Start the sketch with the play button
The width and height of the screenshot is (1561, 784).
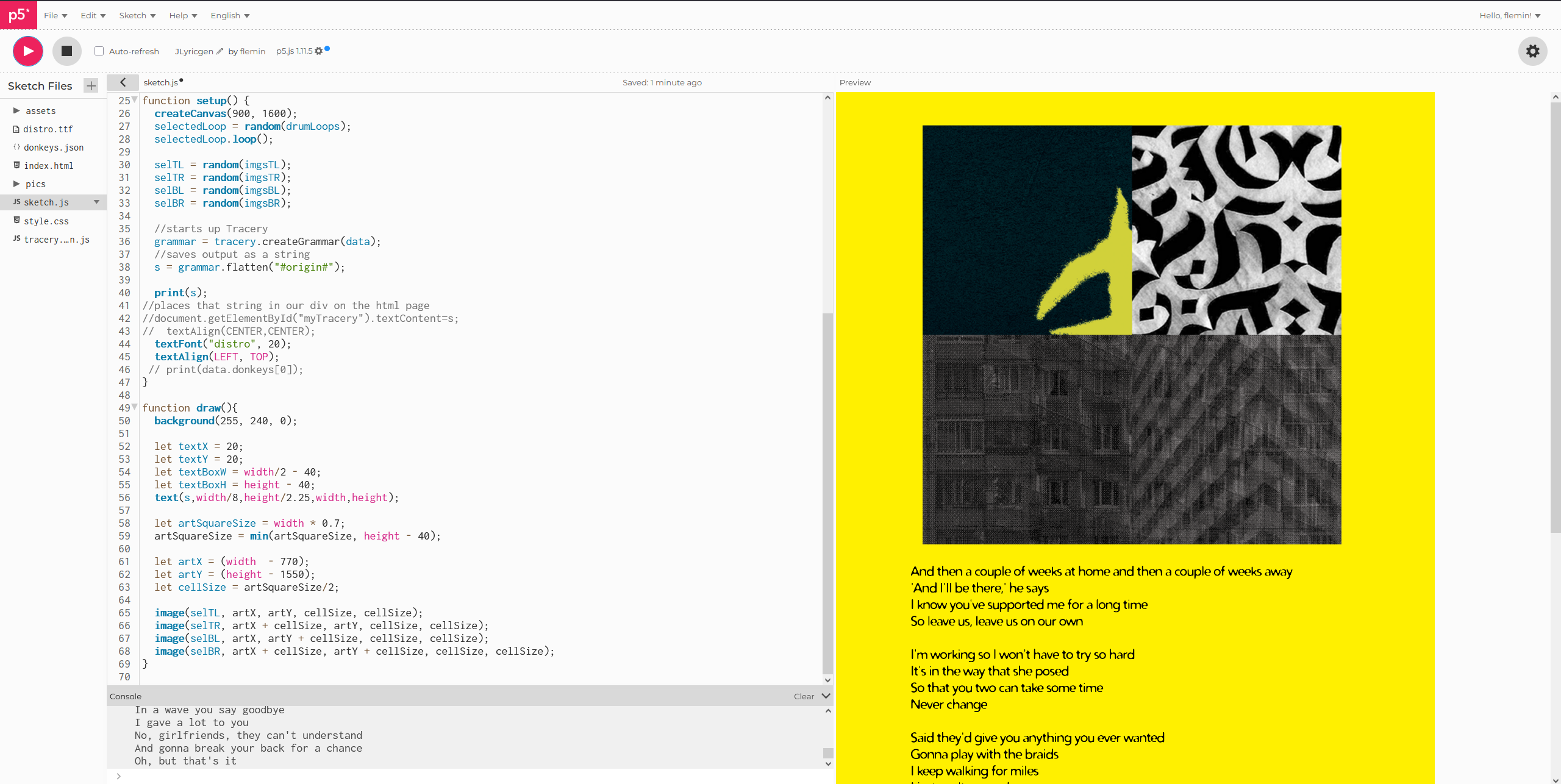pos(28,51)
